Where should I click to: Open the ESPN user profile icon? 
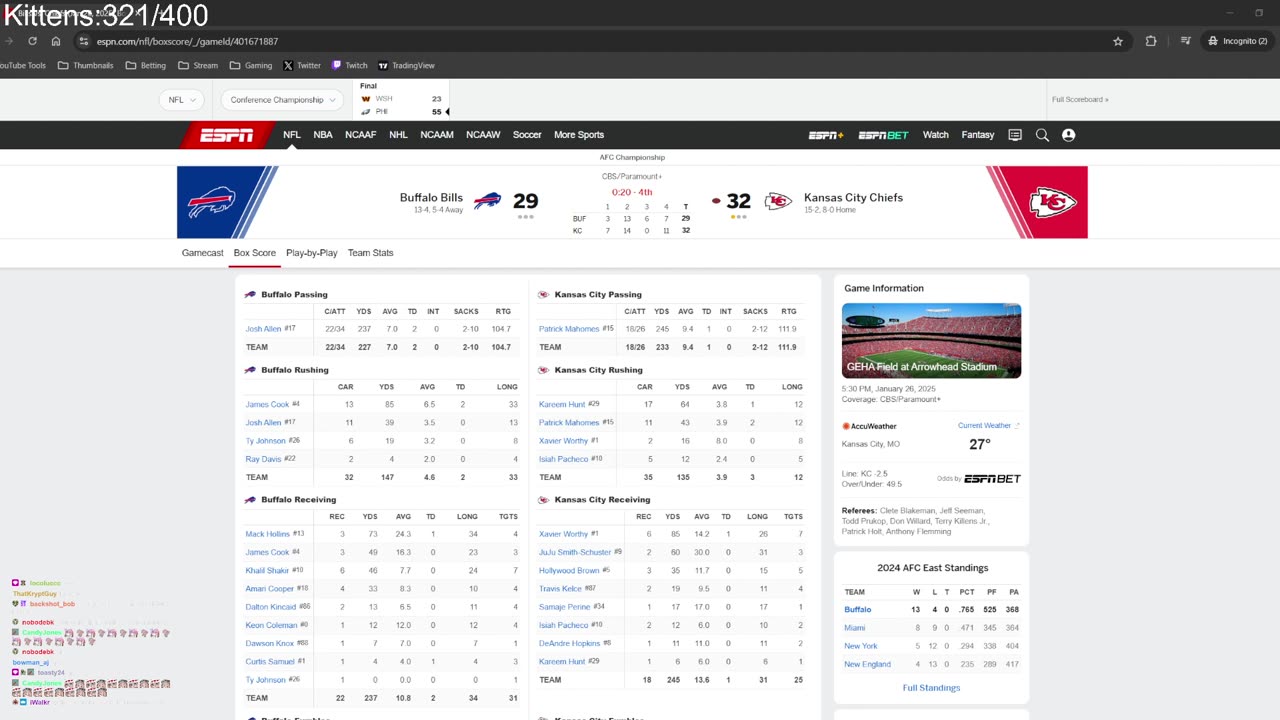coord(1068,135)
